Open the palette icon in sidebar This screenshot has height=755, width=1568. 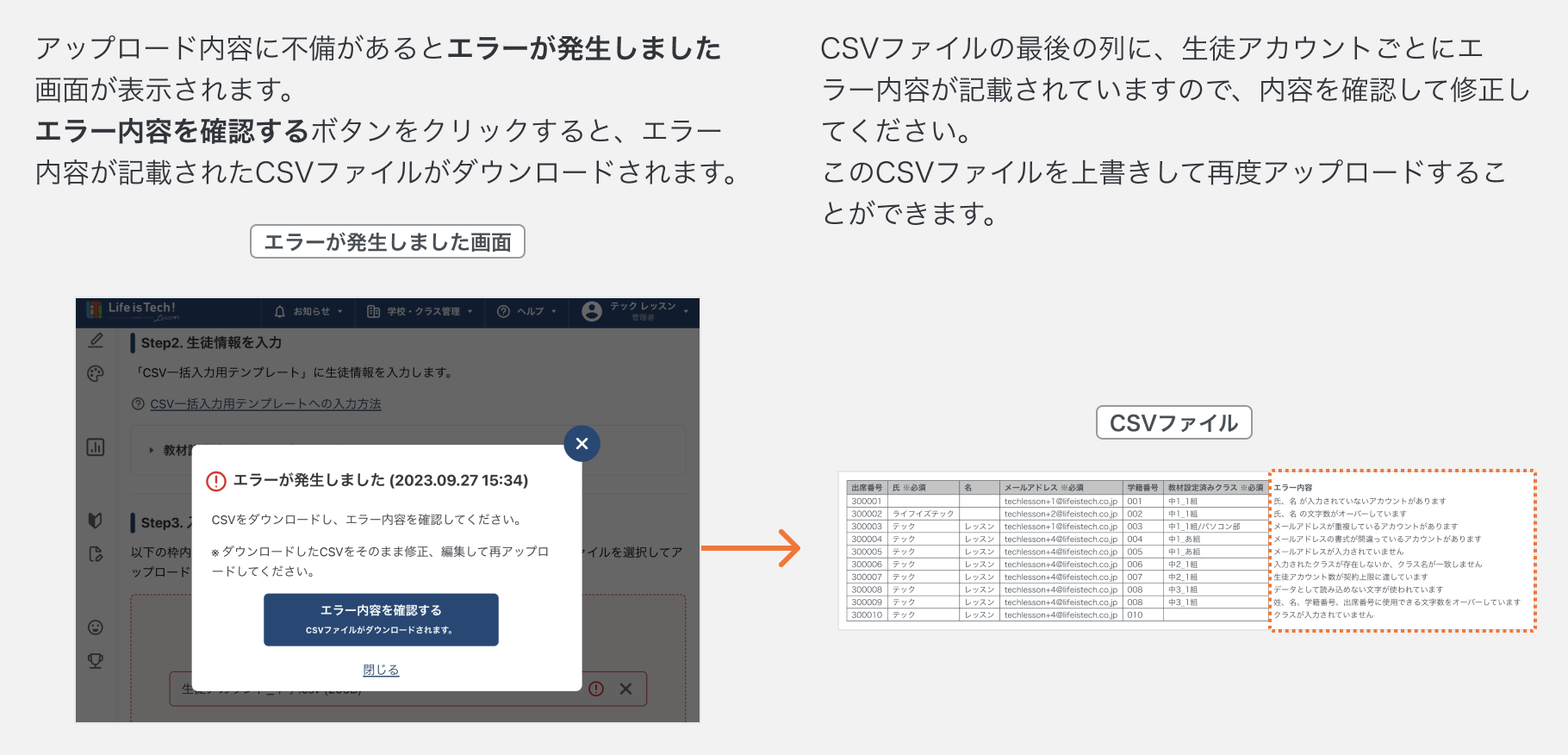pyautogui.click(x=96, y=373)
